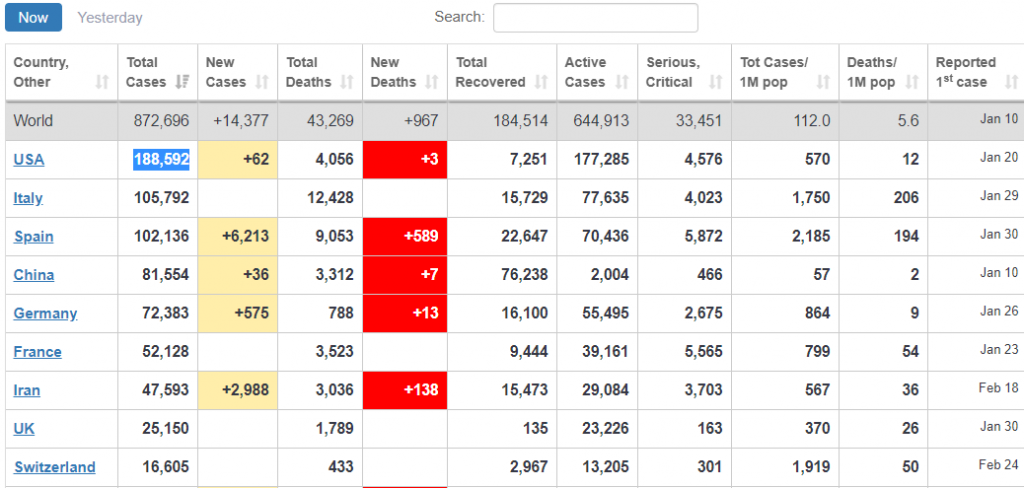Image resolution: width=1024 pixels, height=488 pixels.
Task: Sort Tot Cases/1M pop via arrows icon
Action: click(x=823, y=82)
